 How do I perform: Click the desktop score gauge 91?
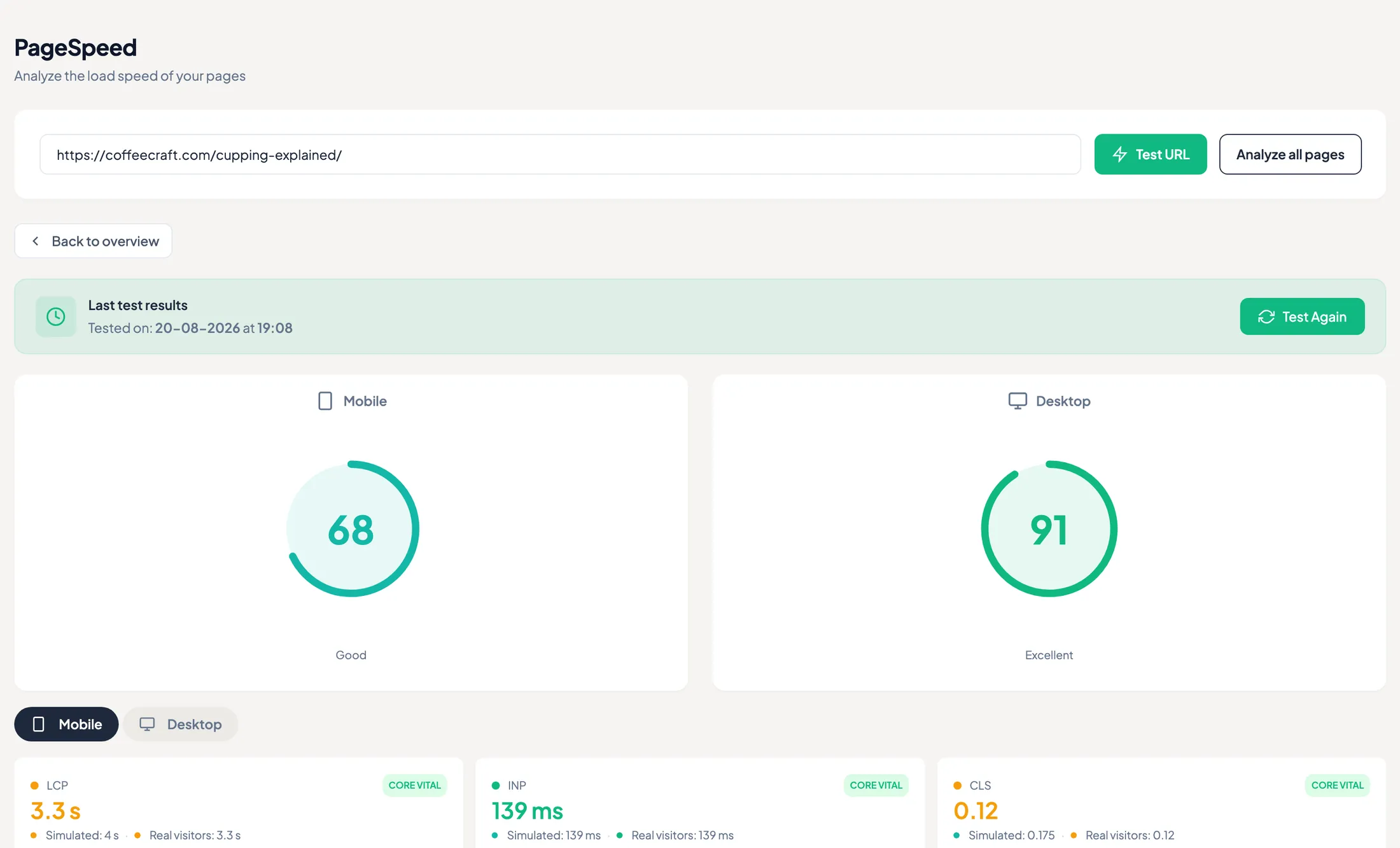pyautogui.click(x=1049, y=528)
